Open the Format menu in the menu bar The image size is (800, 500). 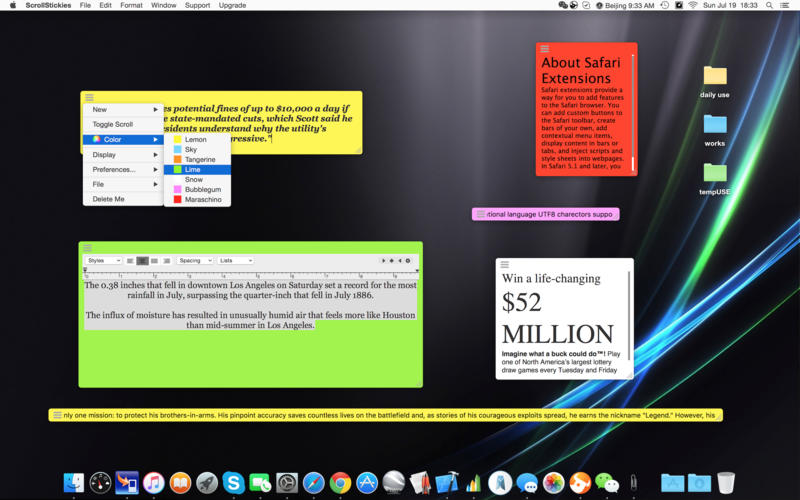pyautogui.click(x=131, y=5)
